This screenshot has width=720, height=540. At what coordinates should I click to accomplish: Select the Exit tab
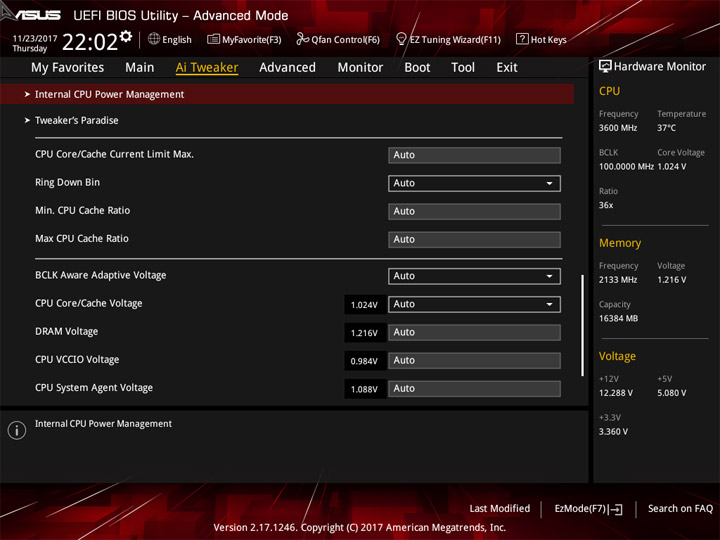tap(507, 68)
